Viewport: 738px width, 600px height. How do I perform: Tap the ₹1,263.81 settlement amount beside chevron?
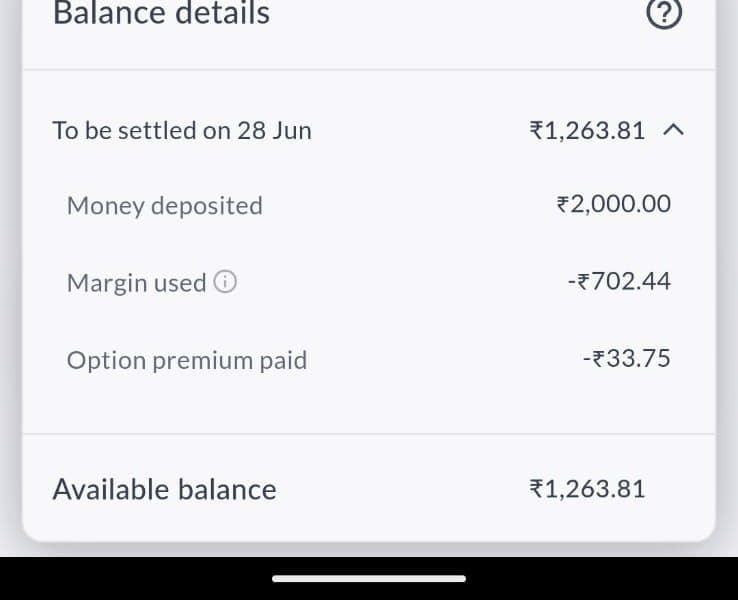pyautogui.click(x=587, y=130)
